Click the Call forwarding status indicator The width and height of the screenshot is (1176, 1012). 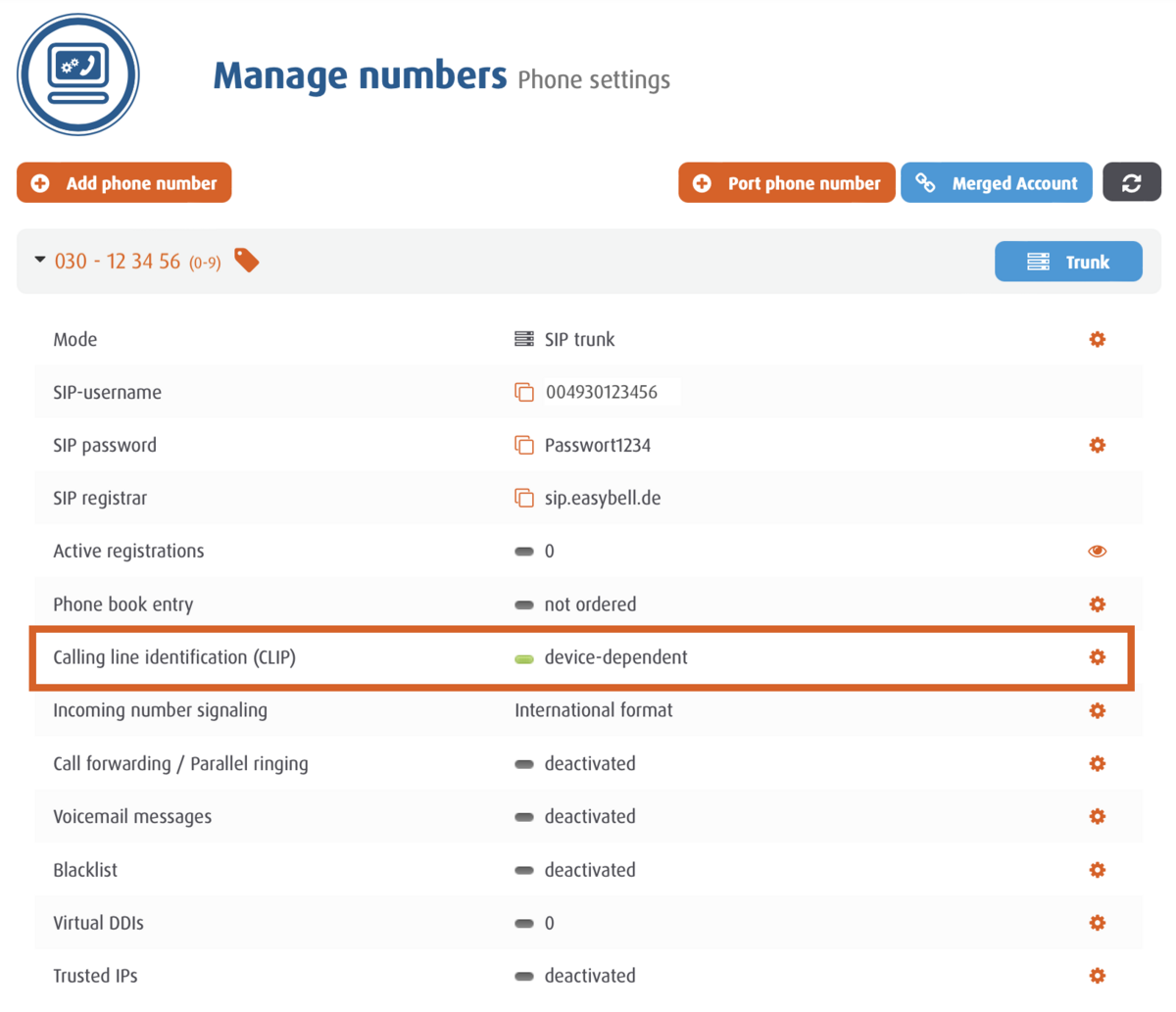point(524,764)
